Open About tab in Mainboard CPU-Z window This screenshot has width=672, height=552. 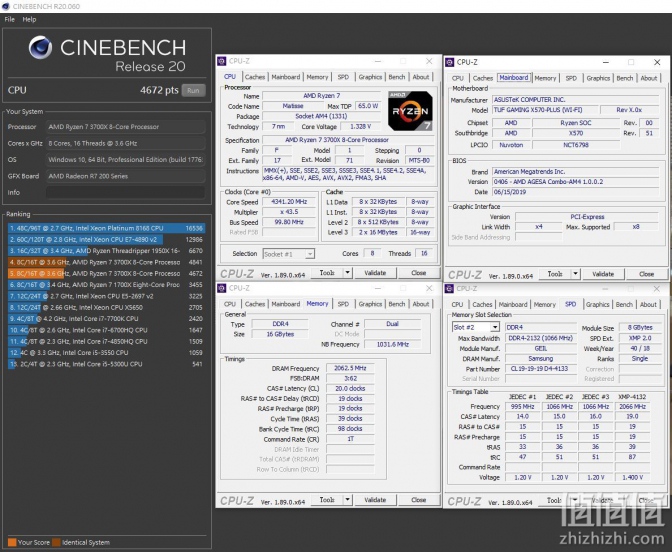649,78
